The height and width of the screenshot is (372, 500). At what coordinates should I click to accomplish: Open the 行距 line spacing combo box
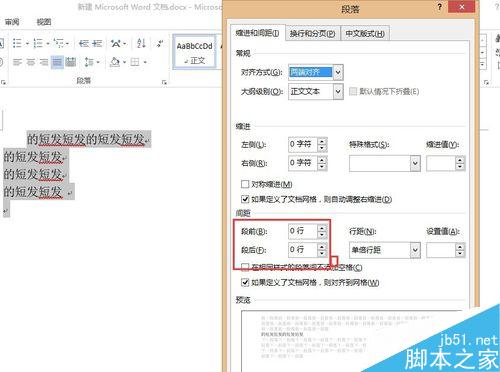click(385, 250)
